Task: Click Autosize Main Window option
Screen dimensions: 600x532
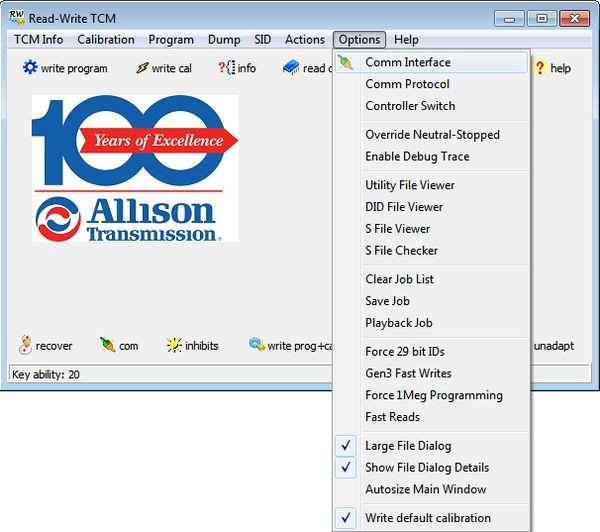Action: point(425,489)
